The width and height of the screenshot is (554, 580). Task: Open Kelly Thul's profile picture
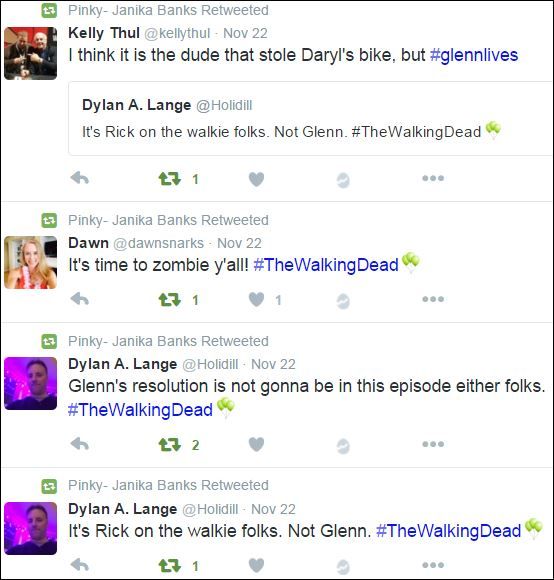[x=30, y=53]
